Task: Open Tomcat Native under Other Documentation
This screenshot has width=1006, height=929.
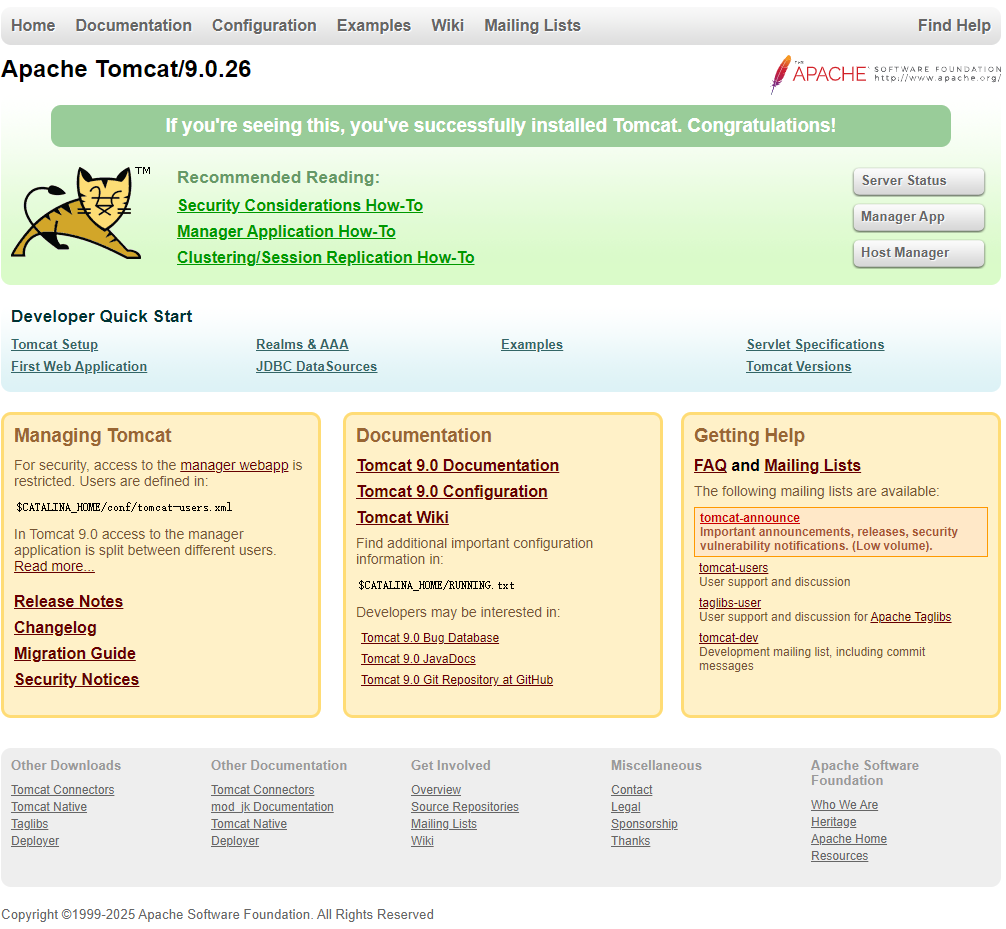Action: [x=249, y=824]
